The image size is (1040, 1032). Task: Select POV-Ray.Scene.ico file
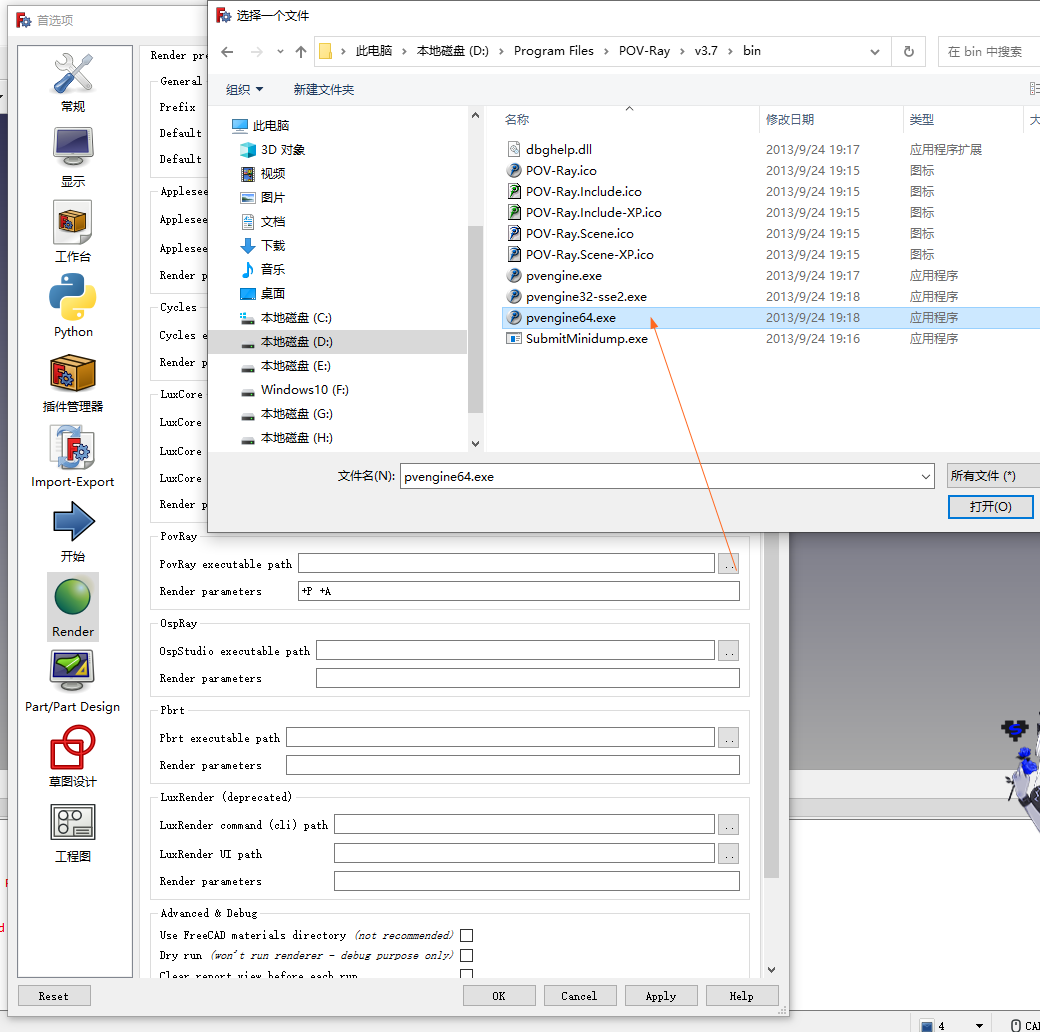(580, 233)
